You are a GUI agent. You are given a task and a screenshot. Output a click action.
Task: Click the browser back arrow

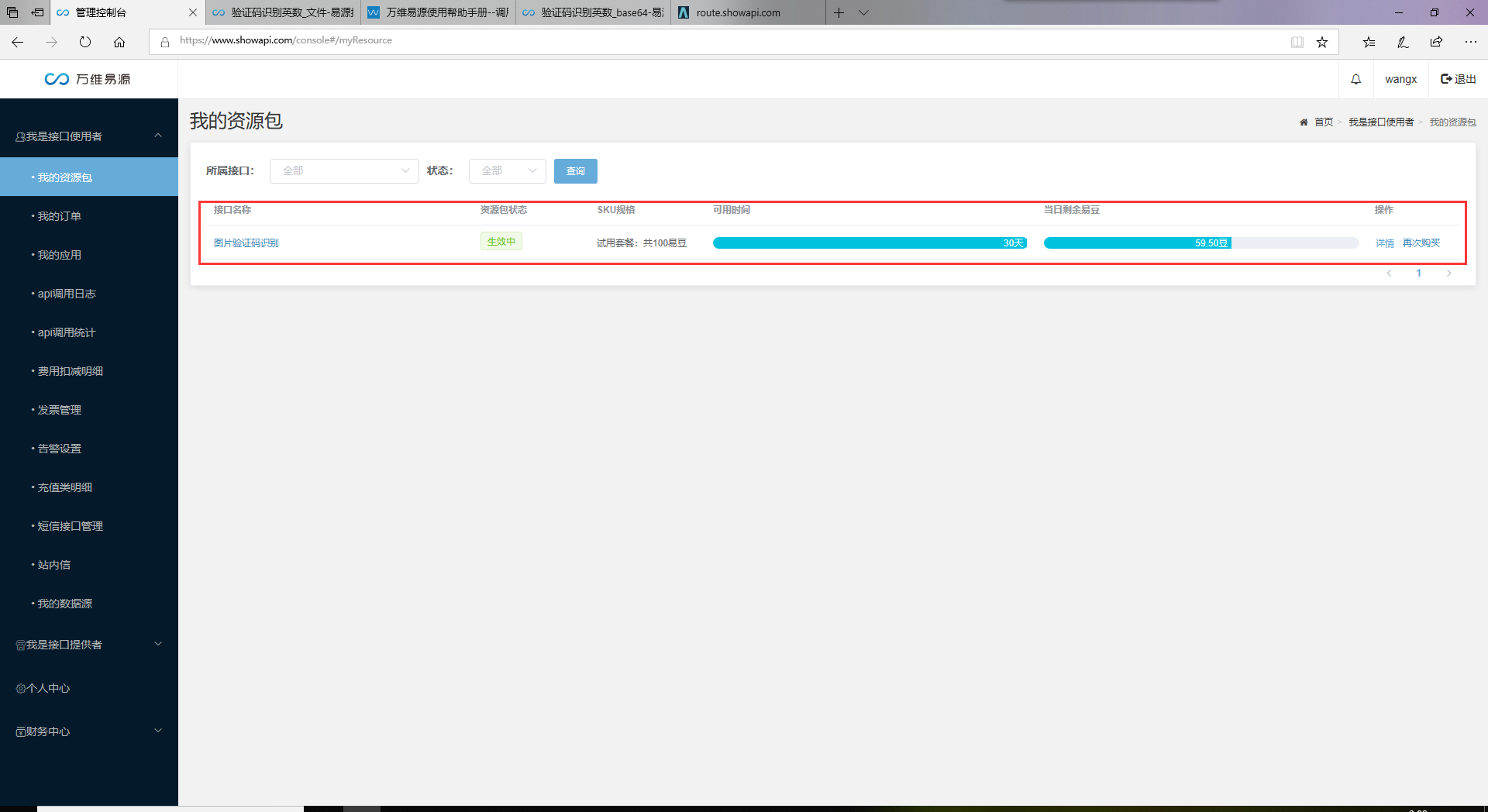[x=17, y=42]
